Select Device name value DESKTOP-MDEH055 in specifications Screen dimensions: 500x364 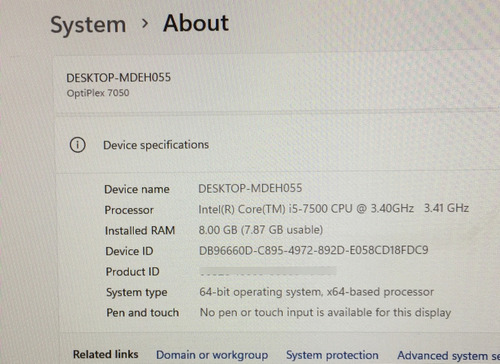click(250, 188)
